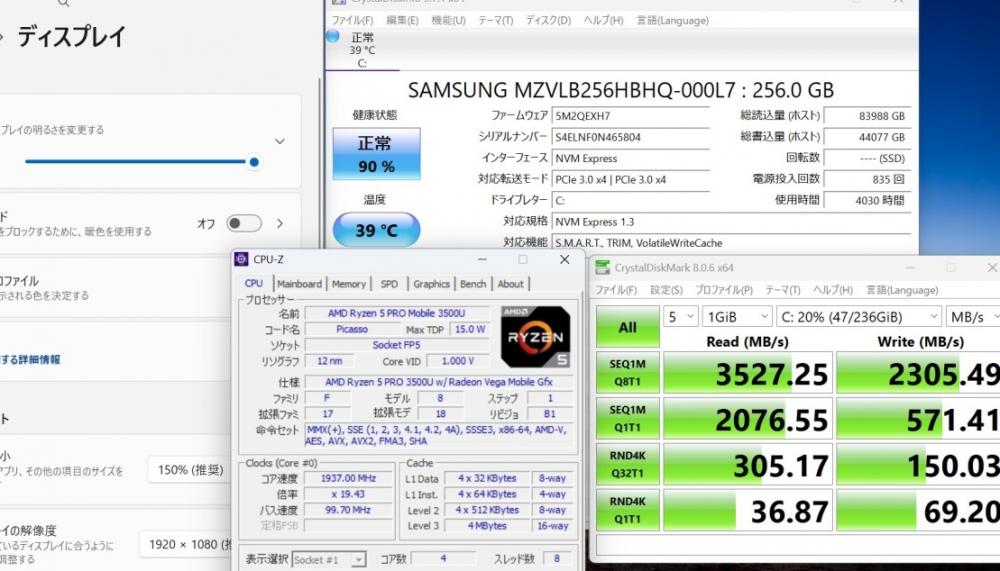Open the Socket #1 selection dropdown in CPU-Z

tap(328, 560)
